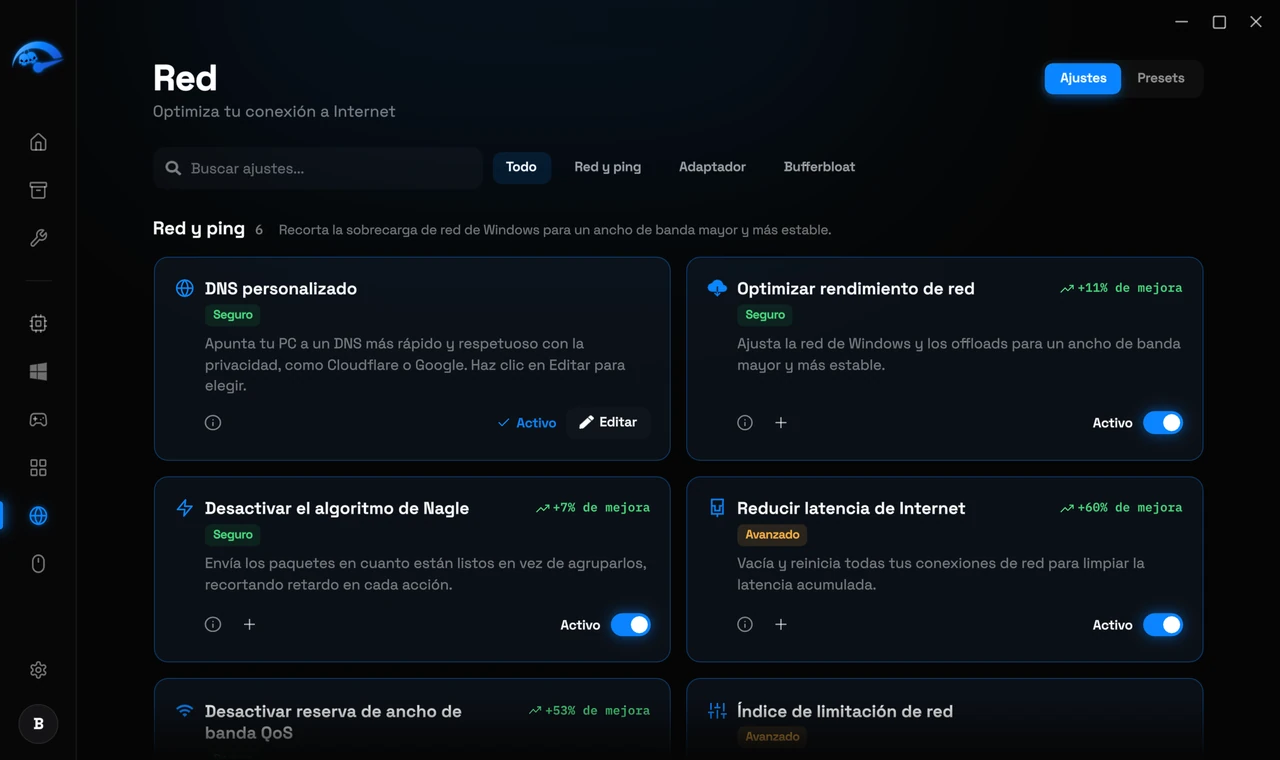Show info for DNS personalizado

[213, 423]
